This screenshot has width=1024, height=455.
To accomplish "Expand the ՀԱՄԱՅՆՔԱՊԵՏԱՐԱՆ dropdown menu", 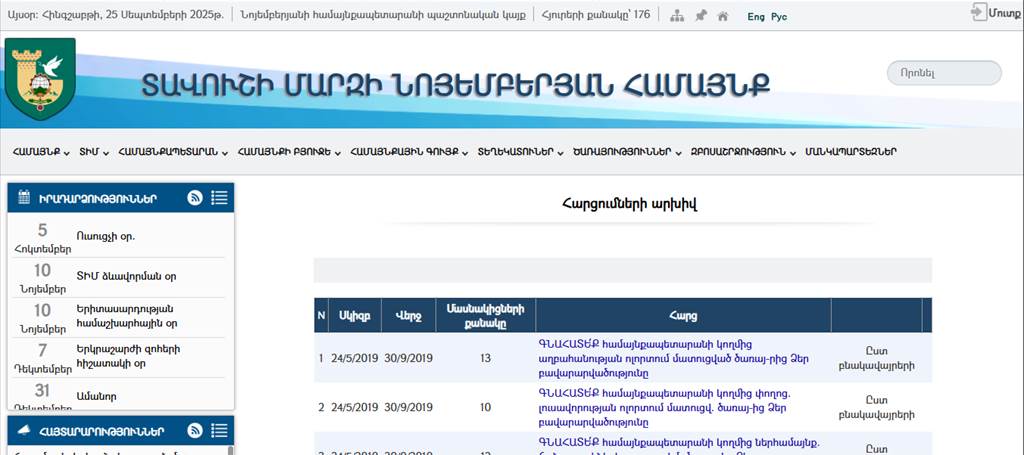I will 172,152.
